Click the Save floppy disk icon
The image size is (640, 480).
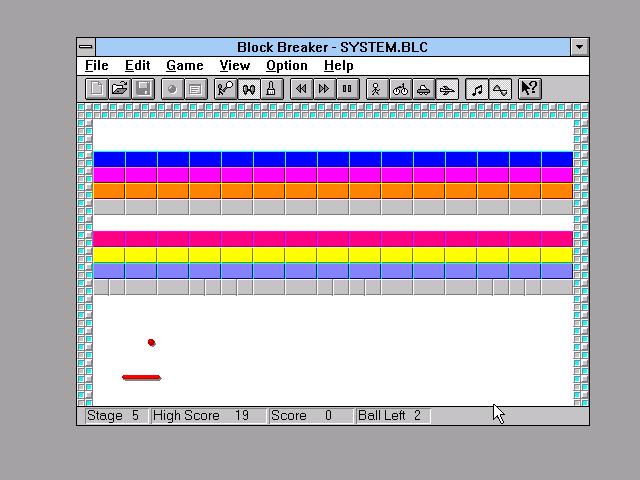tap(143, 89)
